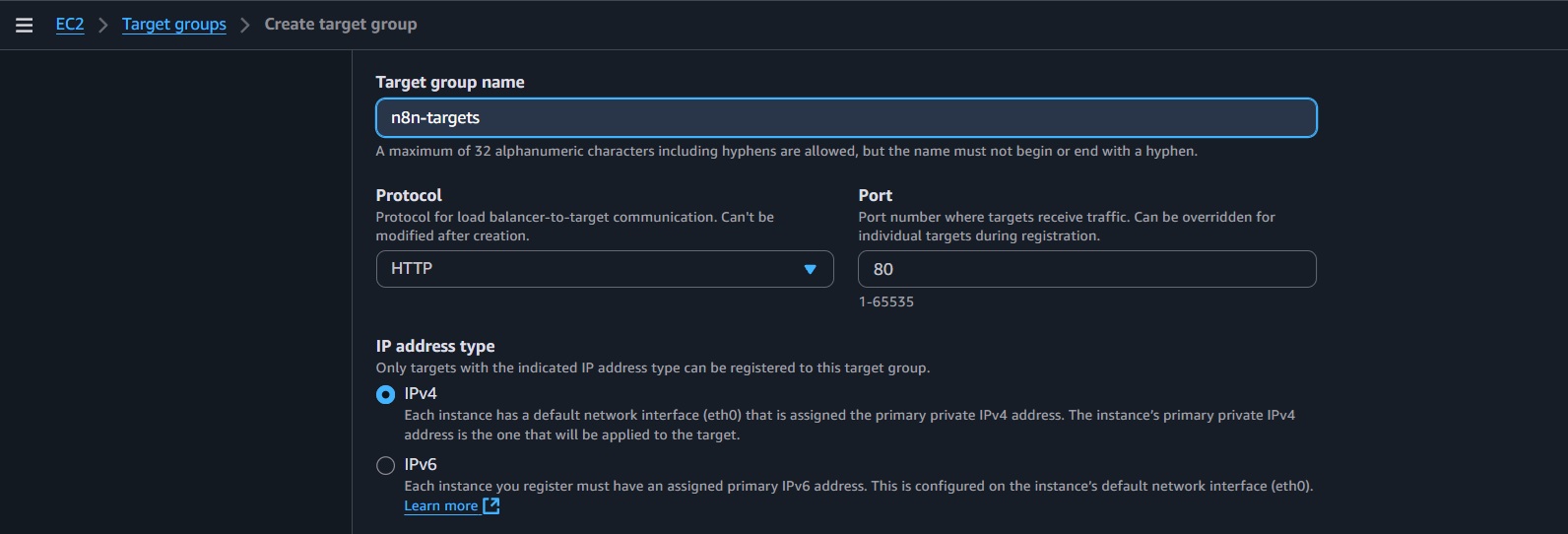
Task: Navigate to Target groups breadcrumb
Action: (x=174, y=24)
